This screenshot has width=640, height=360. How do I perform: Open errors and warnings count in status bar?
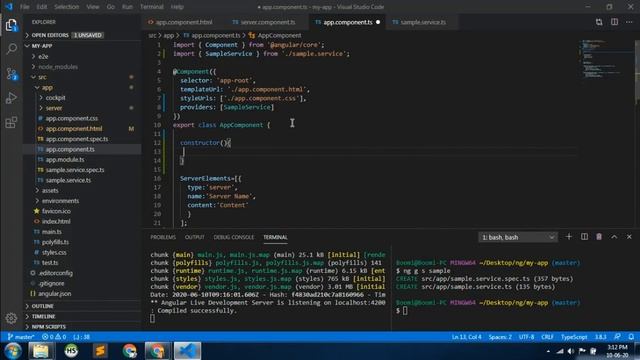54,337
